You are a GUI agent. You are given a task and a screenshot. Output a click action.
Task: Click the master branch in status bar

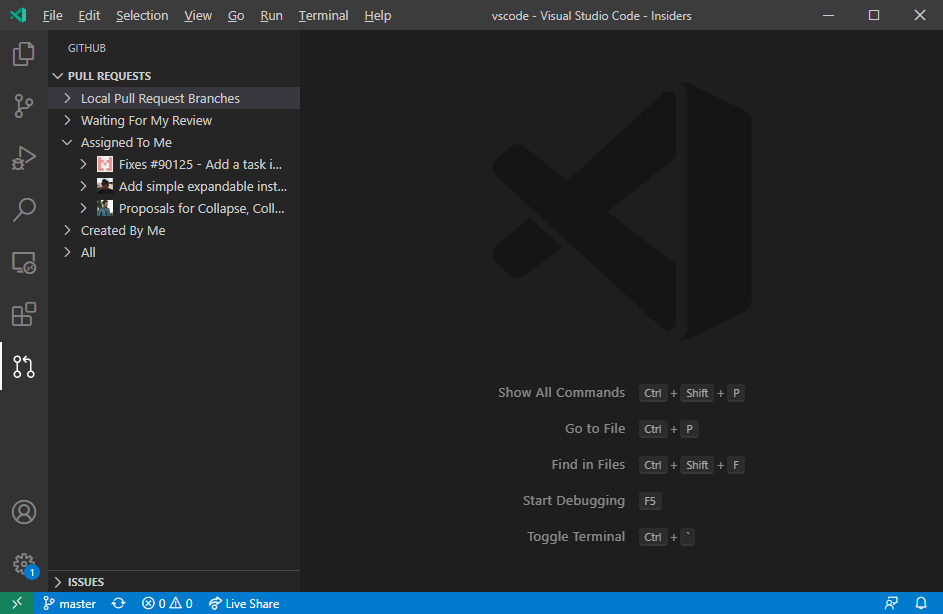pyautogui.click(x=69, y=603)
